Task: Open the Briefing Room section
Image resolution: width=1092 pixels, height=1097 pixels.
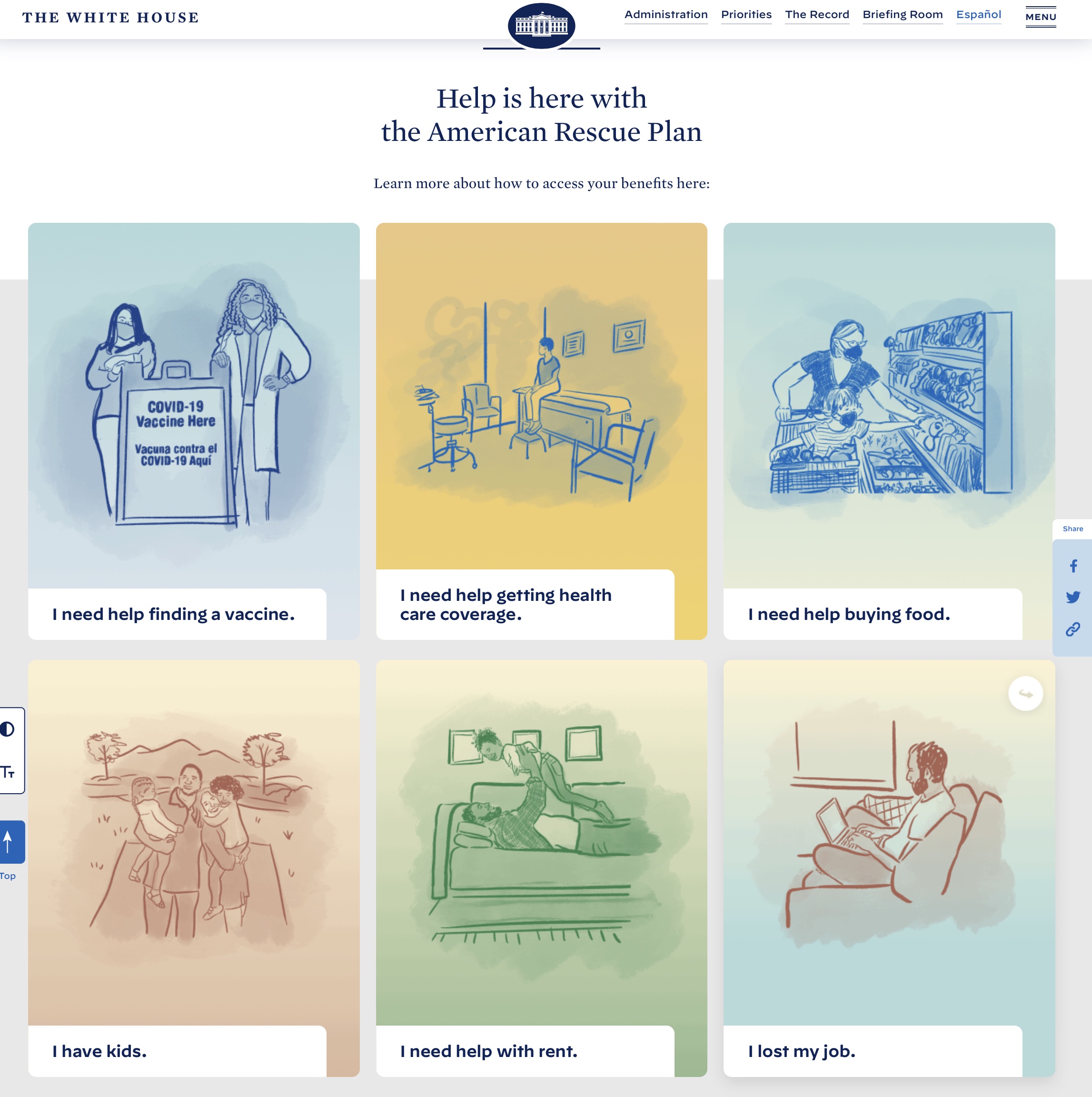Action: pyautogui.click(x=903, y=15)
